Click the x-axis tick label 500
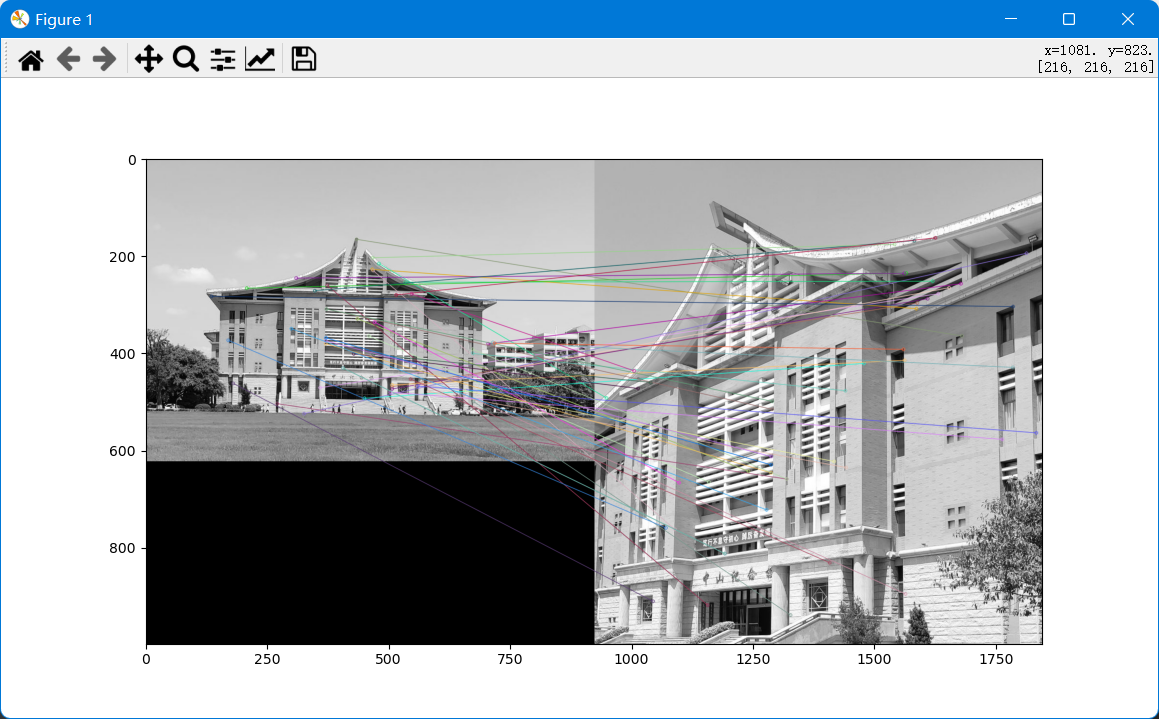Viewport: 1159px width, 719px height. (388, 659)
